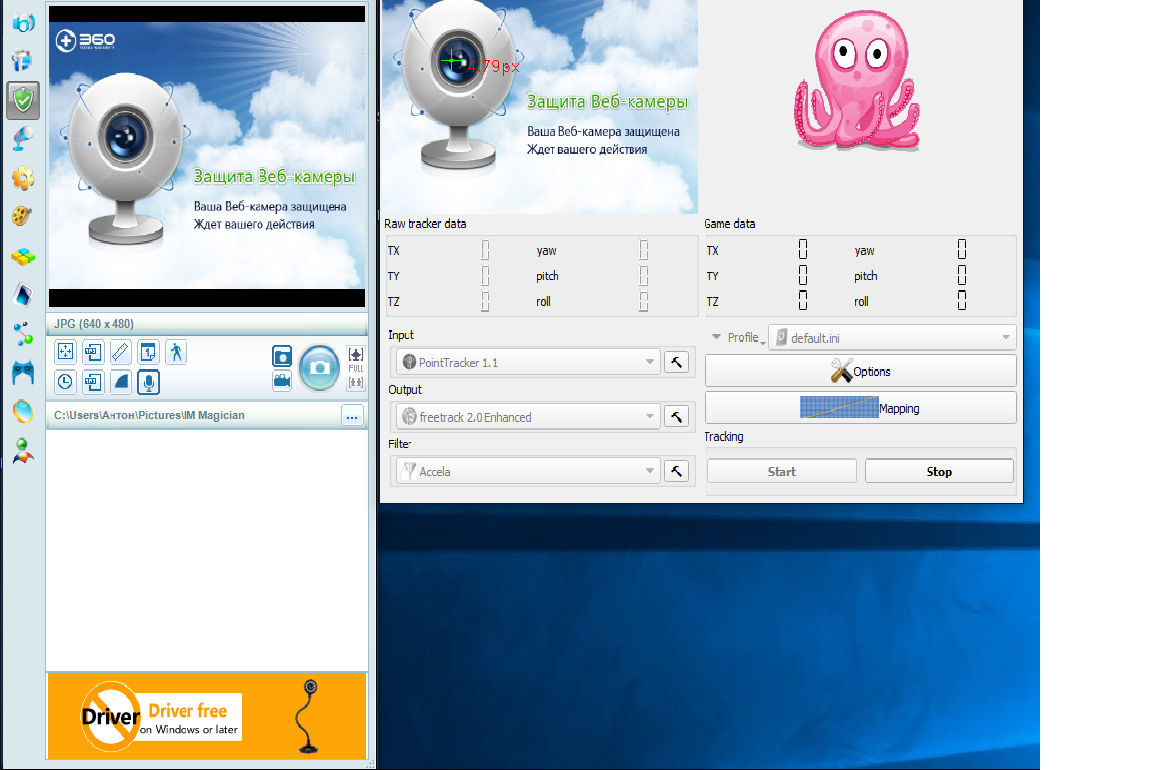The image size is (1152, 770).
Task: Expand the Profile menu button
Action: point(738,337)
